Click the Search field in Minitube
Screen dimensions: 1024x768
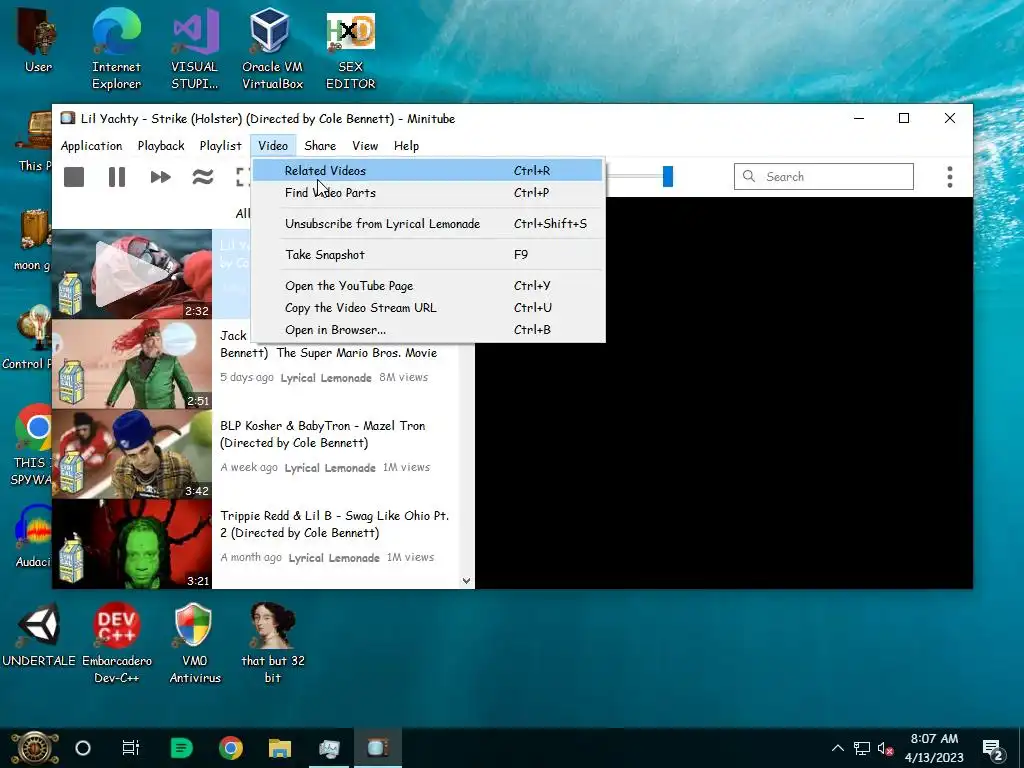(824, 176)
